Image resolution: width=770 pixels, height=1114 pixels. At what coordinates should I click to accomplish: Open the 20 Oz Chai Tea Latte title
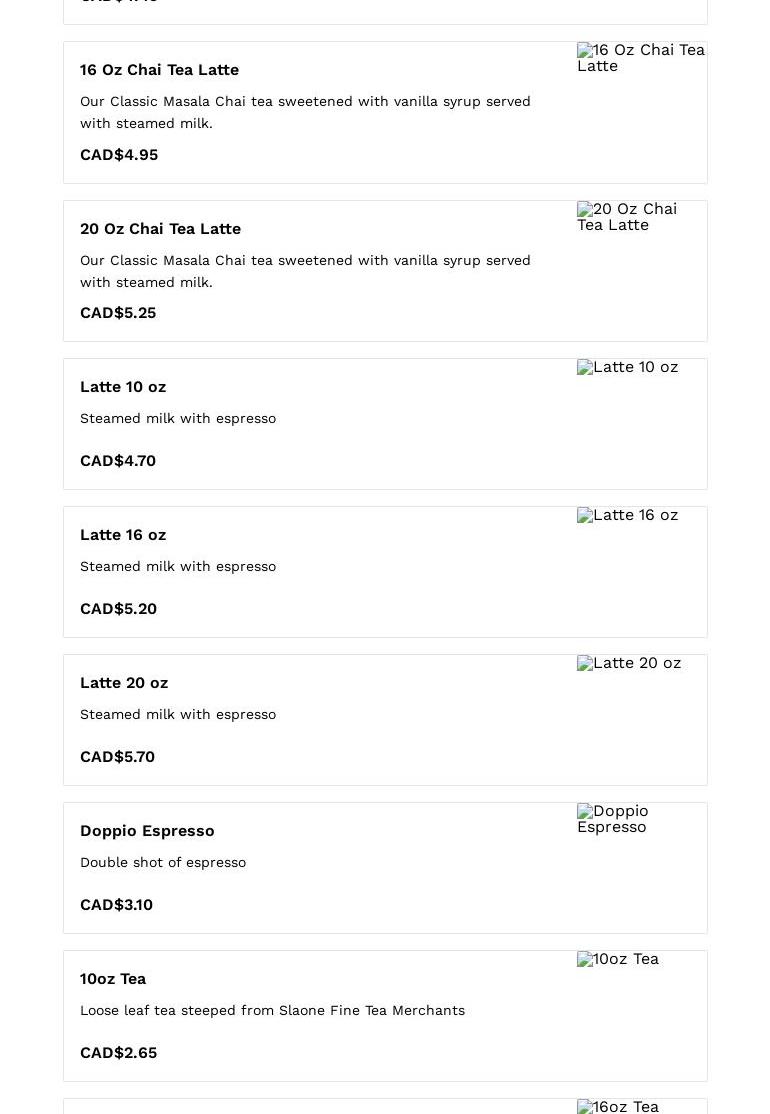coord(160,229)
